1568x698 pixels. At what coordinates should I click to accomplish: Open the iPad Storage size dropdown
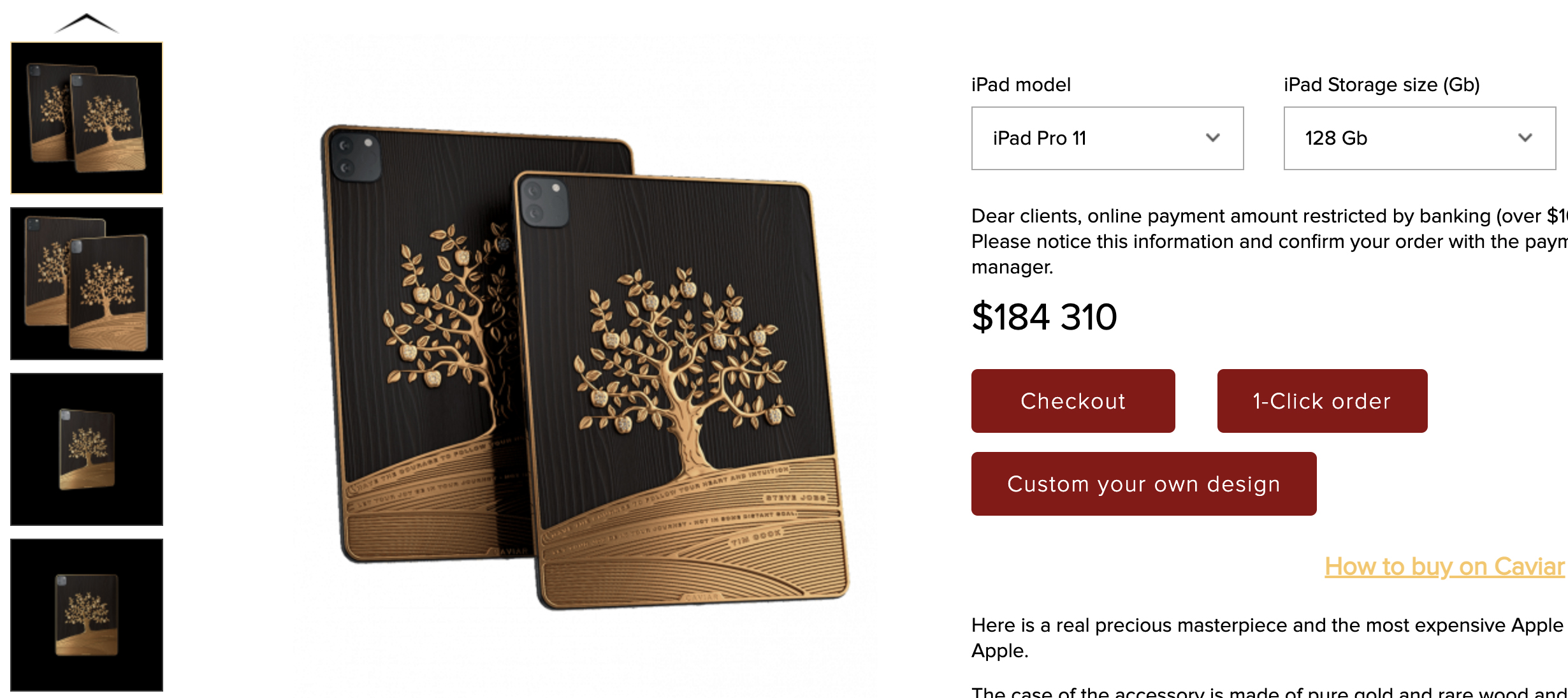(x=1419, y=138)
